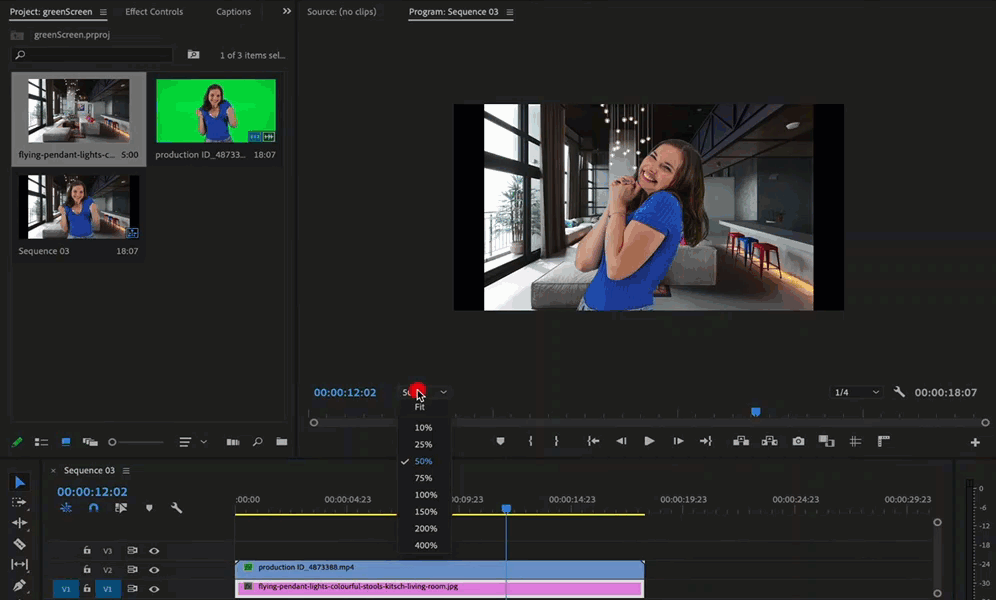Image resolution: width=996 pixels, height=600 pixels.
Task: Click the Extract icon in the Program monitor
Action: [x=772, y=441]
